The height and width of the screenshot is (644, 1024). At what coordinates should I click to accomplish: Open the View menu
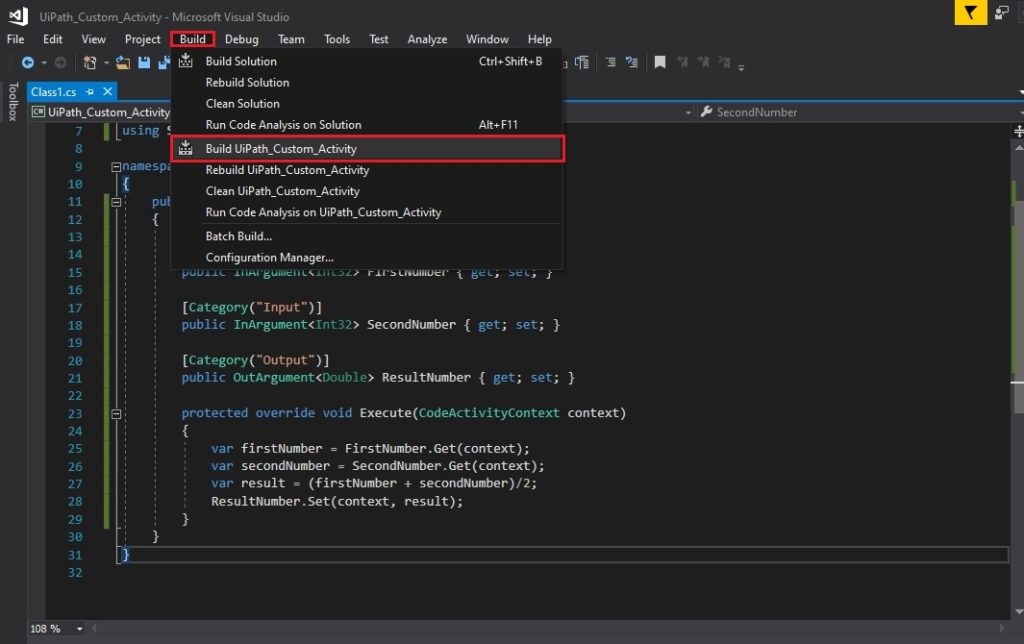coord(93,39)
